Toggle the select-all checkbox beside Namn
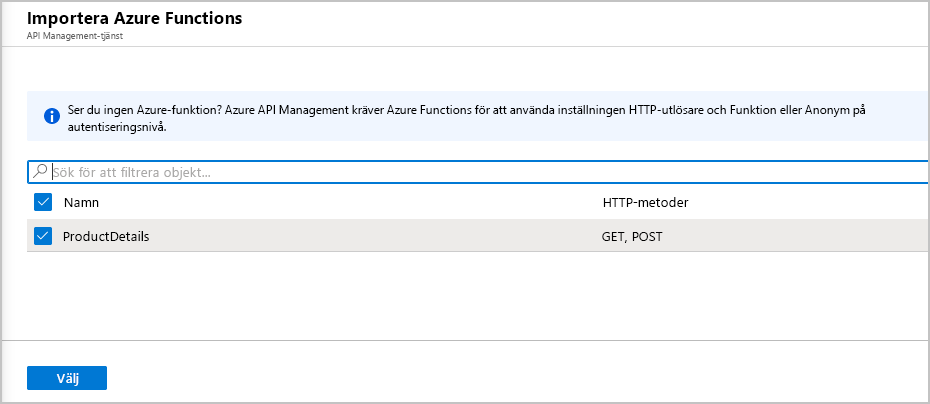Image resolution: width=930 pixels, height=404 pixels. point(43,202)
